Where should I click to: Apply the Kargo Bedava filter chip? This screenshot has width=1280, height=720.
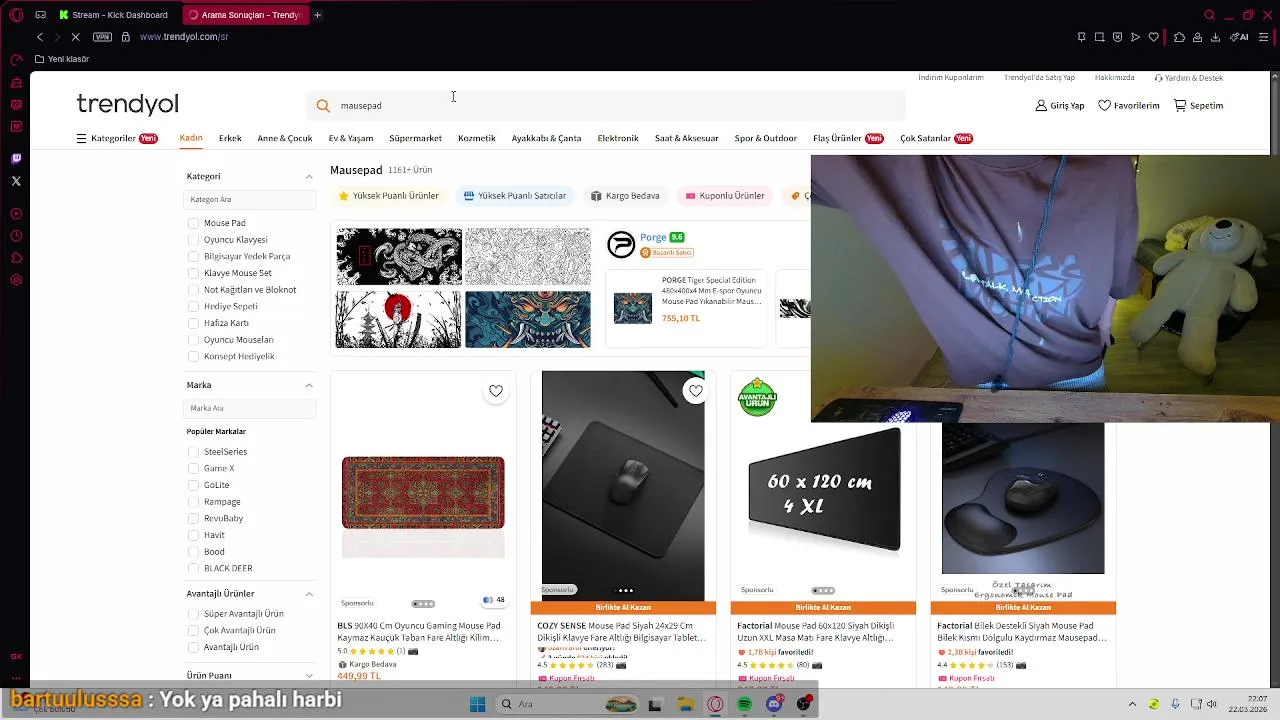point(625,196)
